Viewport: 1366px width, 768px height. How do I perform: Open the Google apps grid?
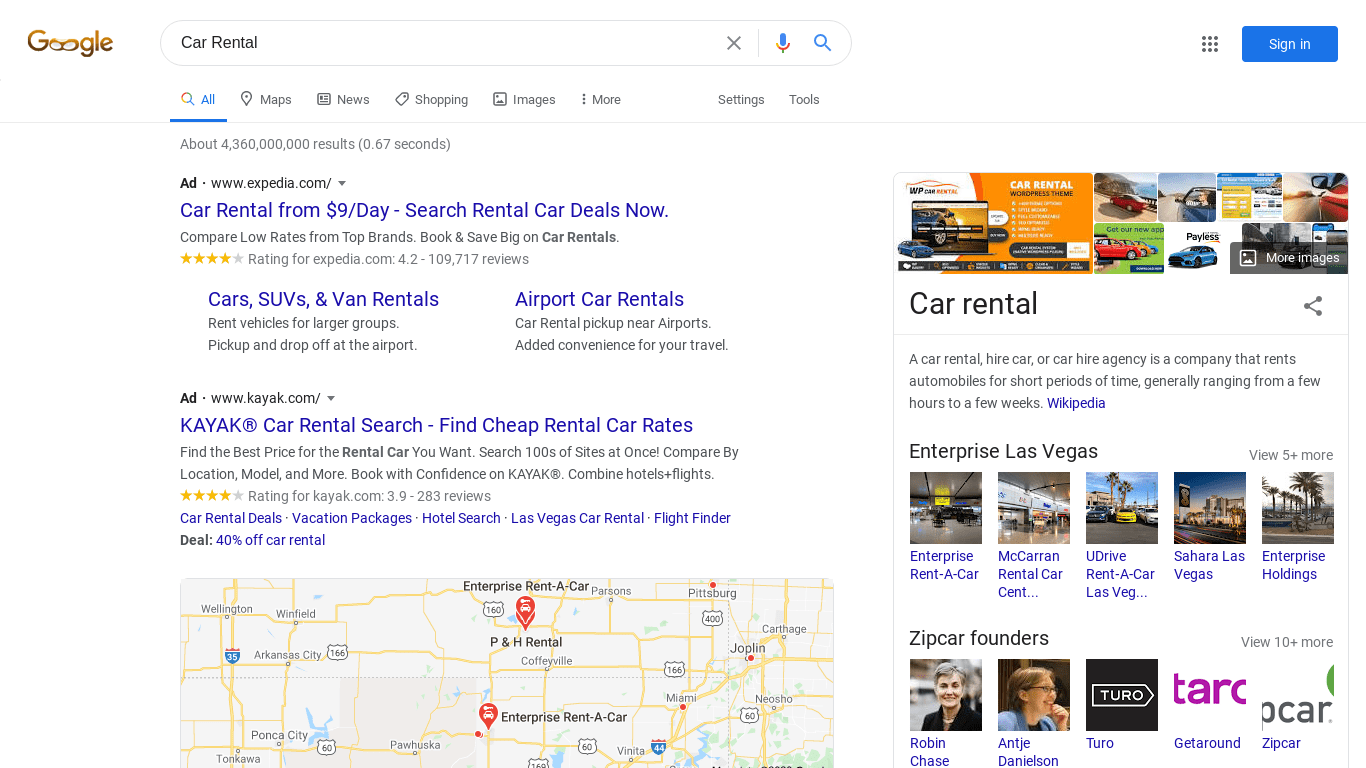click(x=1210, y=44)
